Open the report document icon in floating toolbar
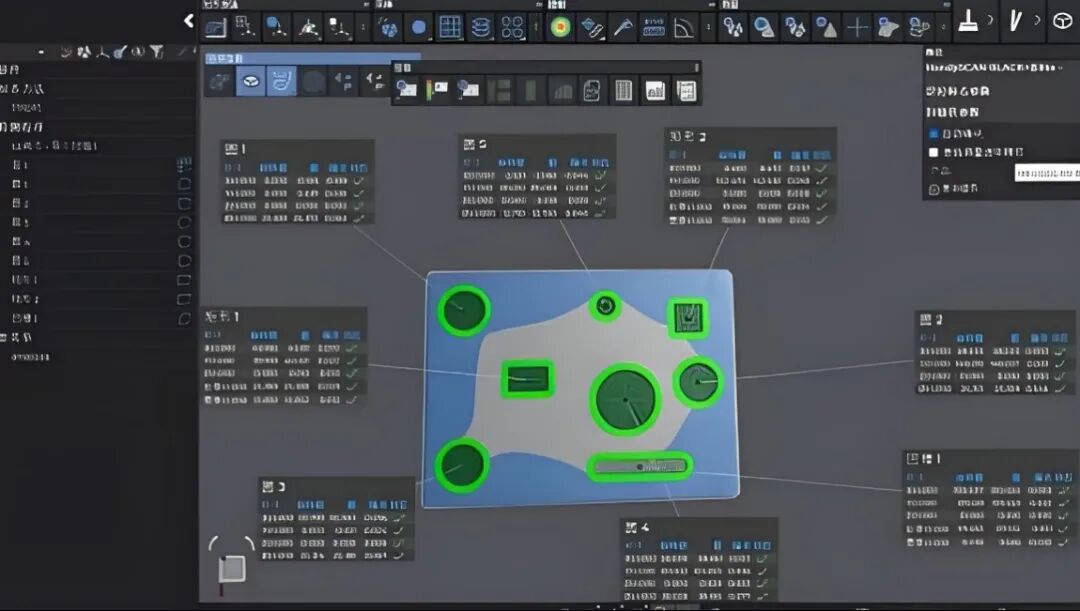Viewport: 1080px width, 611px height. tap(686, 91)
